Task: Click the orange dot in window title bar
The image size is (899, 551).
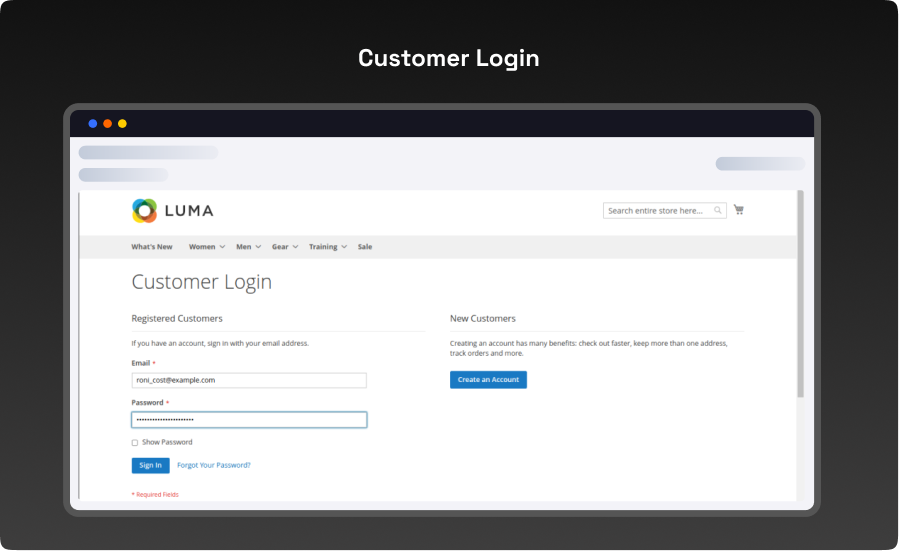Action: (x=108, y=124)
